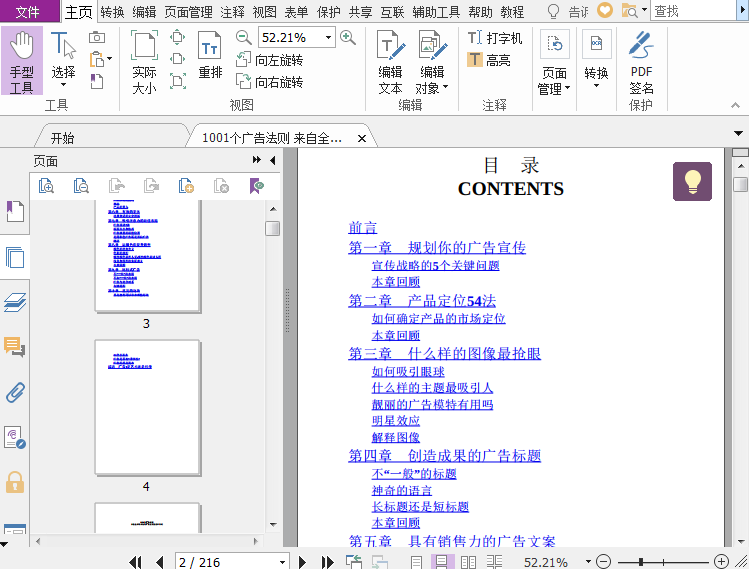Image resolution: width=749 pixels, height=569 pixels.
Task: Open link 第四章 创造成果的广告标题
Action: [445, 455]
